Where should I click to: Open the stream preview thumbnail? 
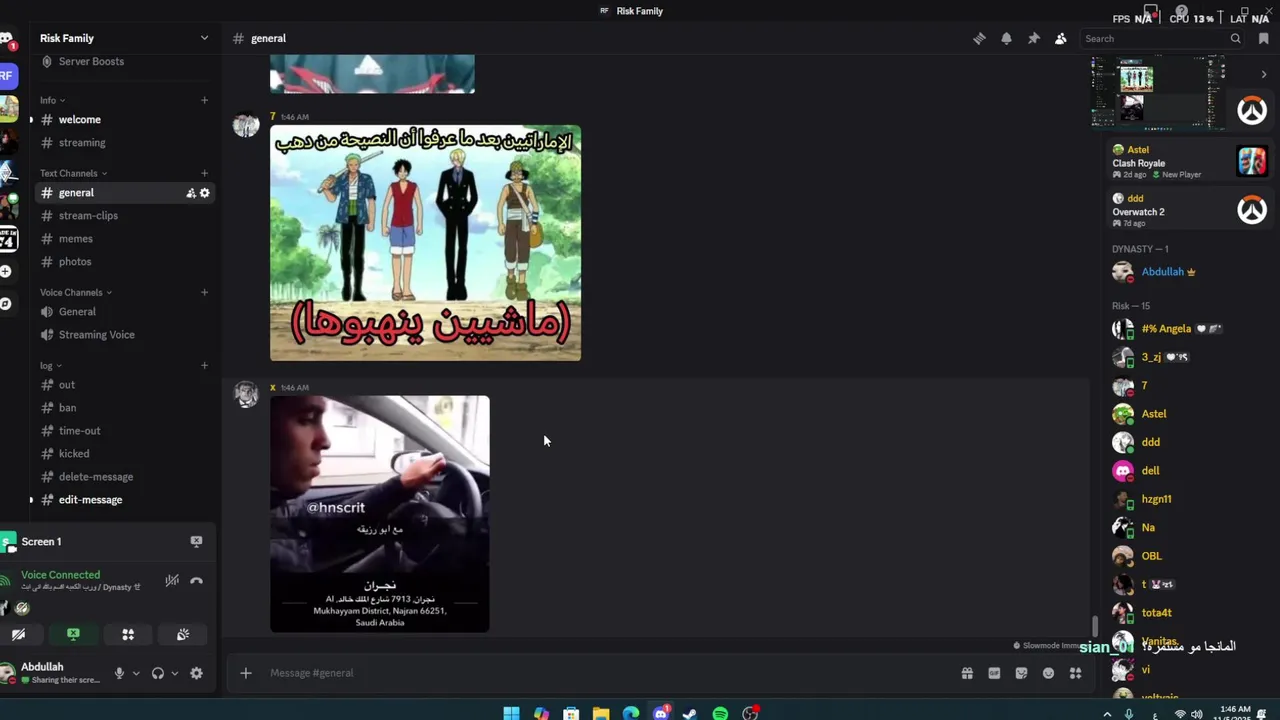[1157, 92]
